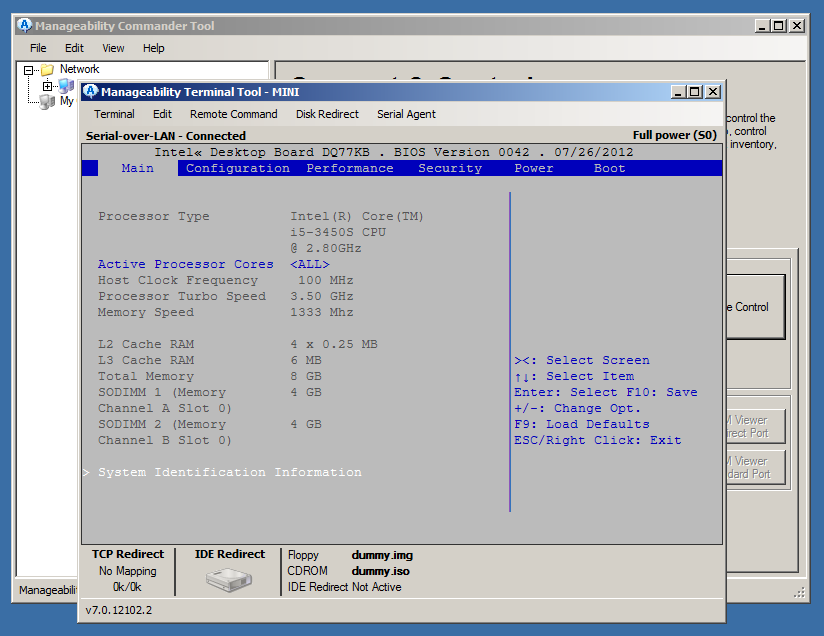Viewport: 824px width, 636px height.
Task: Expand the computer node under Network
Action: click(x=47, y=86)
